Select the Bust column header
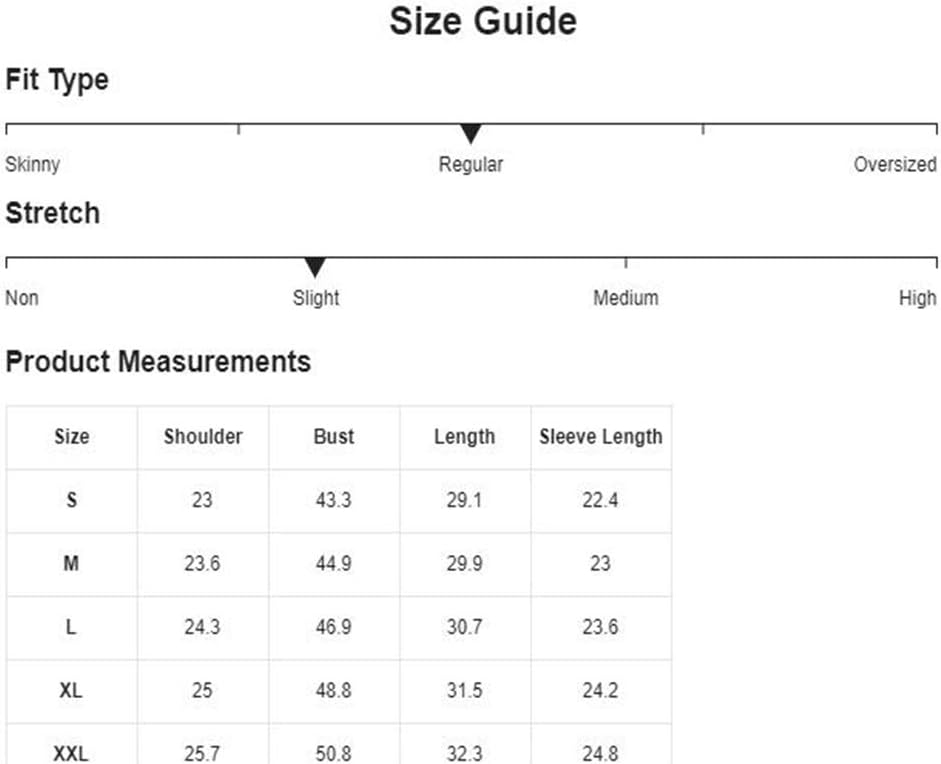 coord(334,436)
